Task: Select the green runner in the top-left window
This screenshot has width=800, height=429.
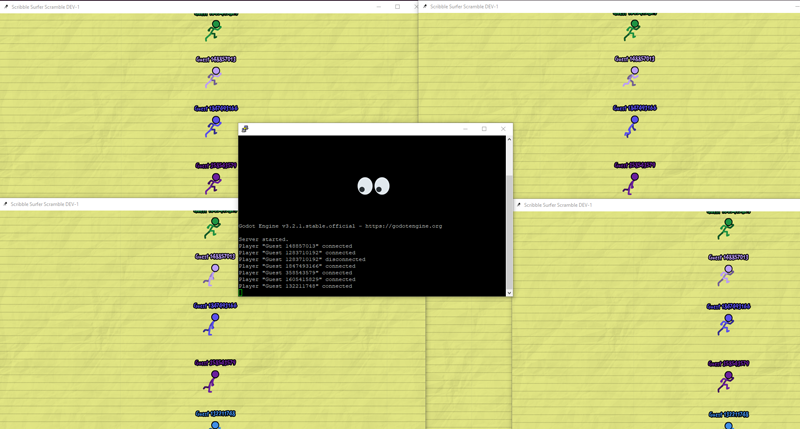Action: coord(213,31)
